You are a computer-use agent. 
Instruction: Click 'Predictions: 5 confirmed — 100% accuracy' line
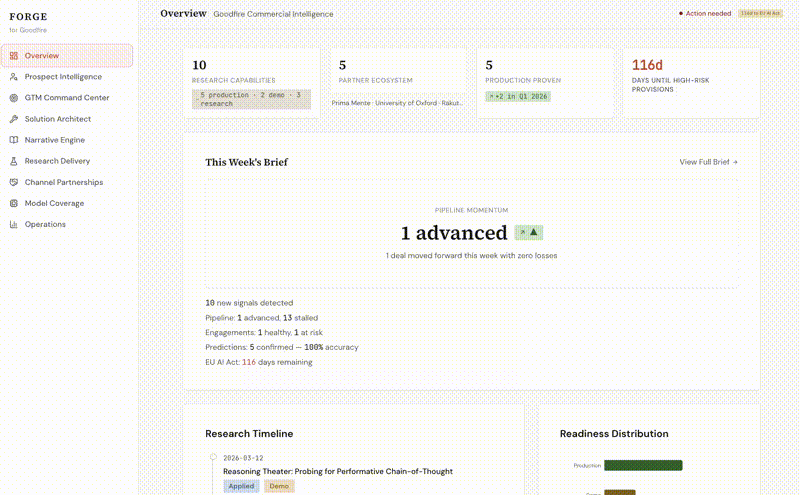(282, 347)
